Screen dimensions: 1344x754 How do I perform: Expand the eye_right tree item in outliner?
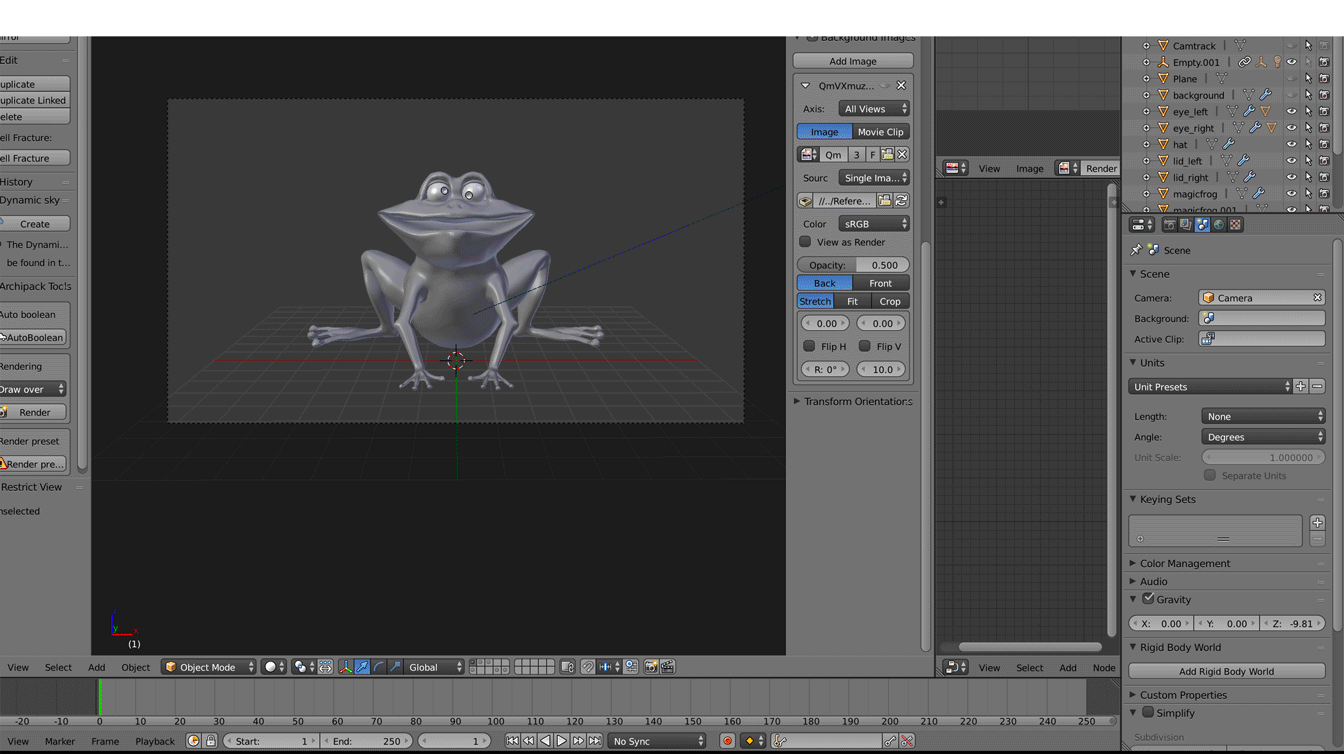[x=1146, y=128]
